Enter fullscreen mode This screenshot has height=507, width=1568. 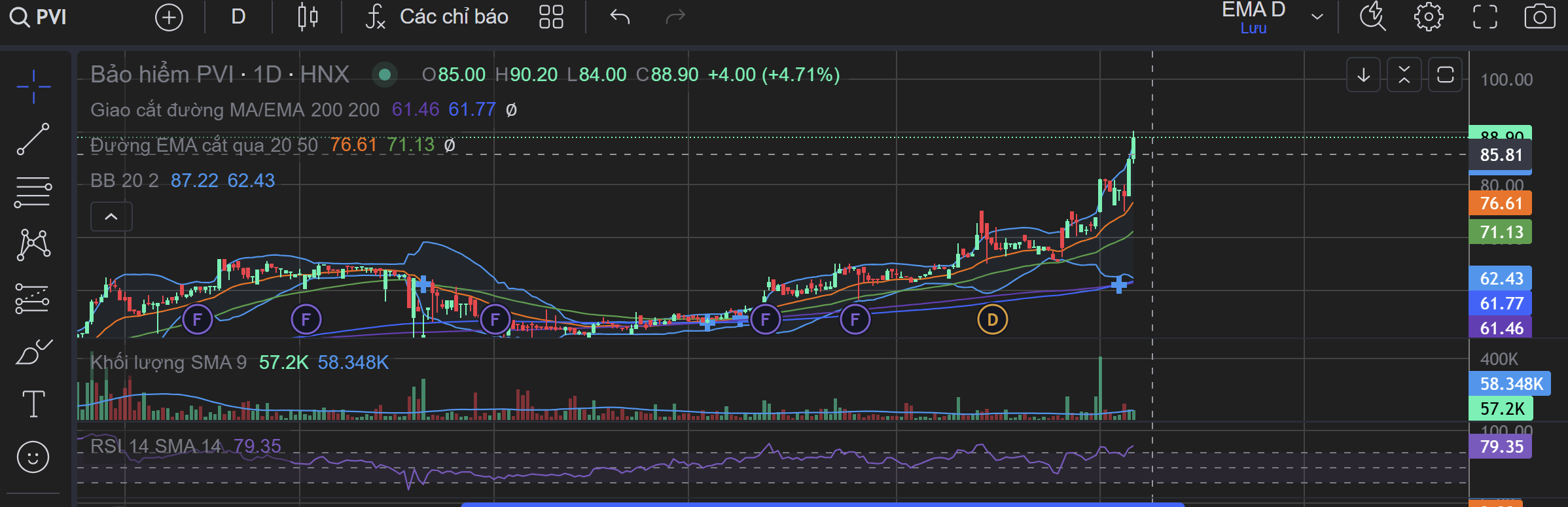(x=1485, y=17)
